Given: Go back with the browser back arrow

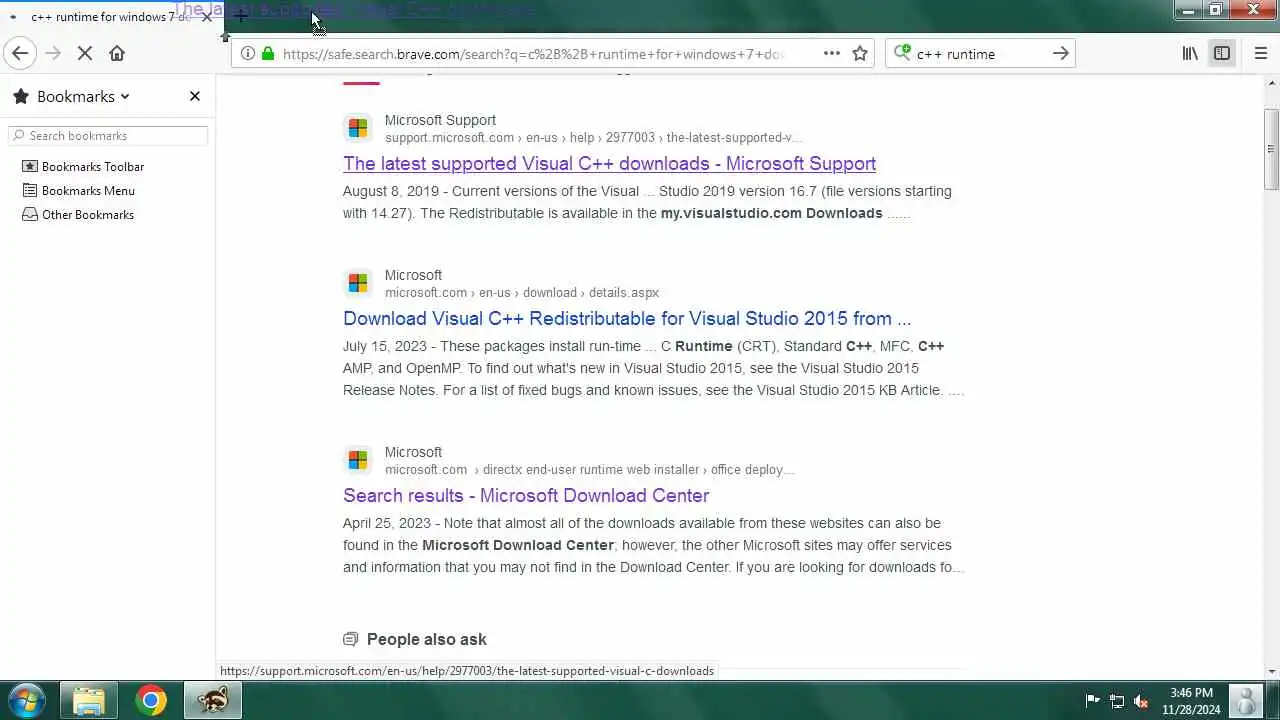Looking at the screenshot, I should click(x=20, y=54).
